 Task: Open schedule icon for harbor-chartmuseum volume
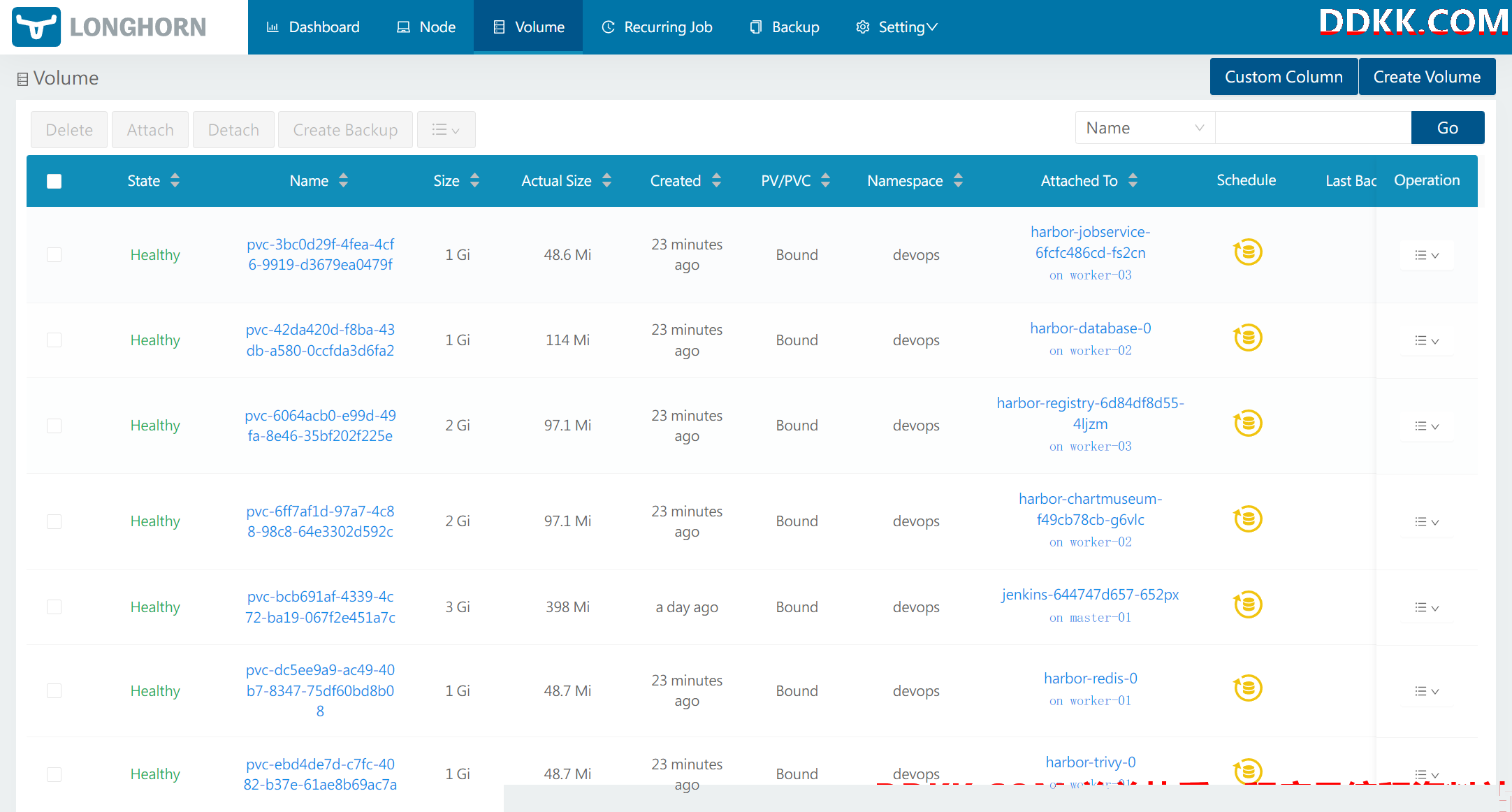[x=1247, y=519]
